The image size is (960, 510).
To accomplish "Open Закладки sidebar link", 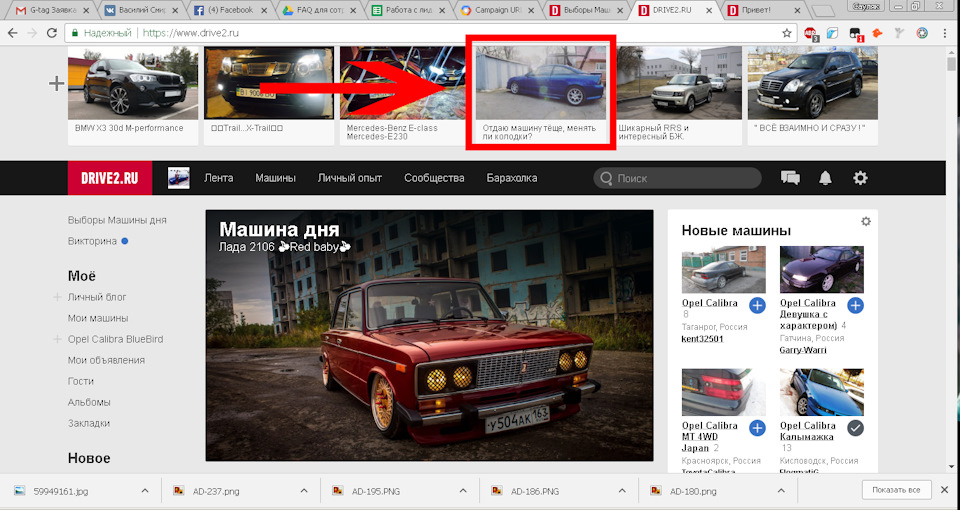I will (89, 423).
